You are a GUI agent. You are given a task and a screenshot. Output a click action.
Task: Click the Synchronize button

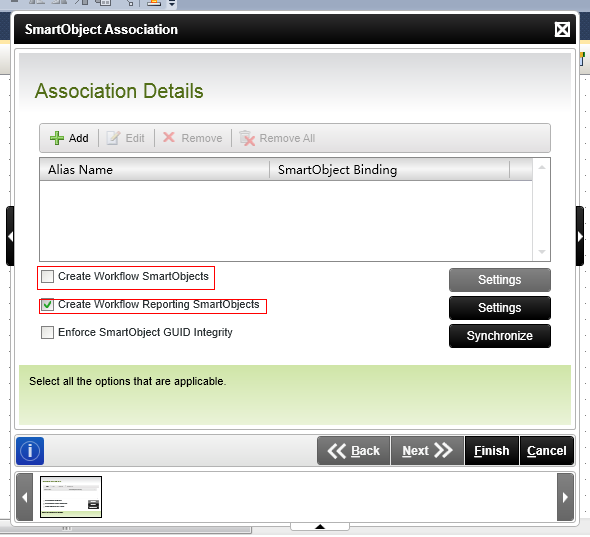(499, 336)
